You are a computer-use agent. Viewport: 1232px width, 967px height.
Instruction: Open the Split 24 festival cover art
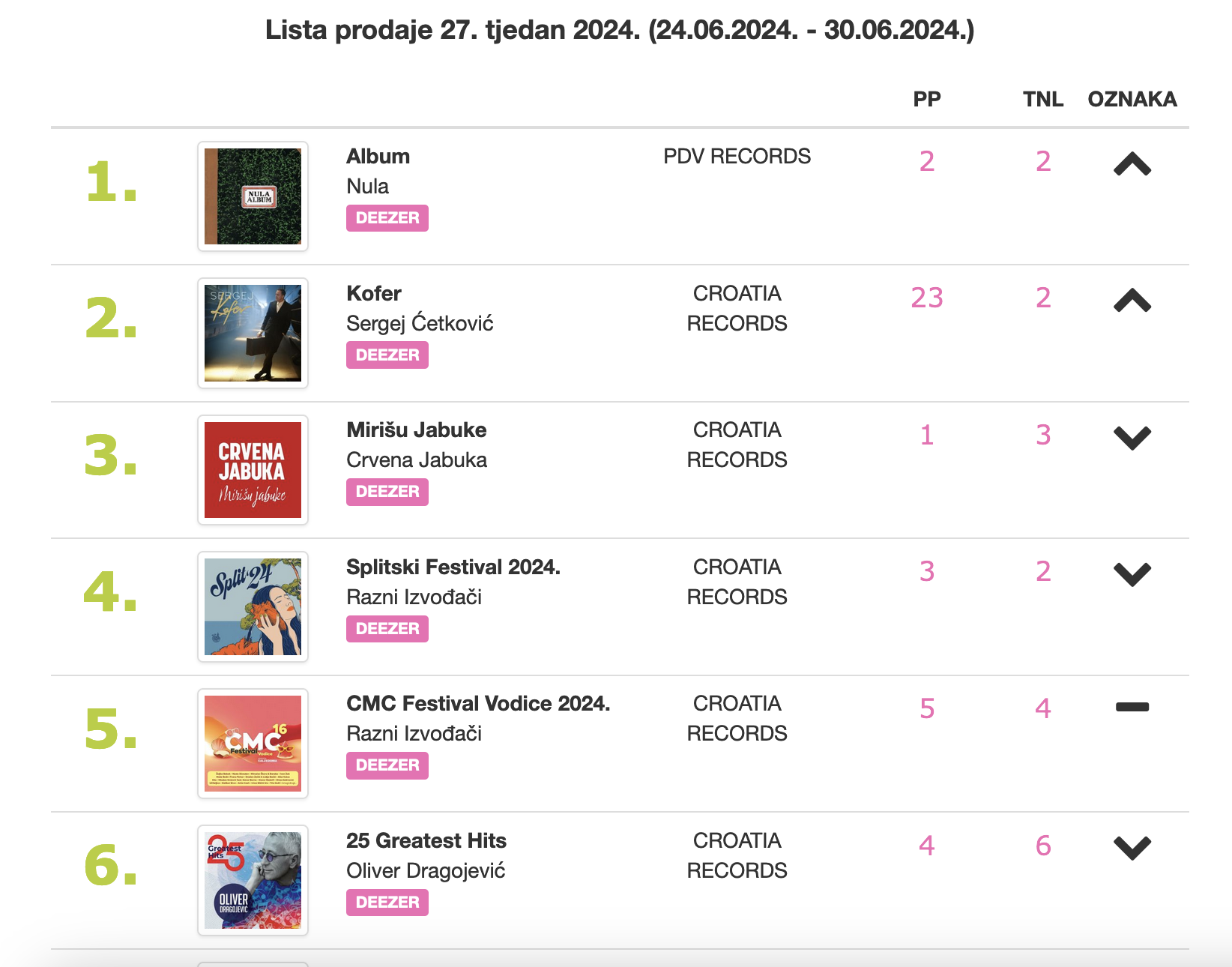point(253,606)
